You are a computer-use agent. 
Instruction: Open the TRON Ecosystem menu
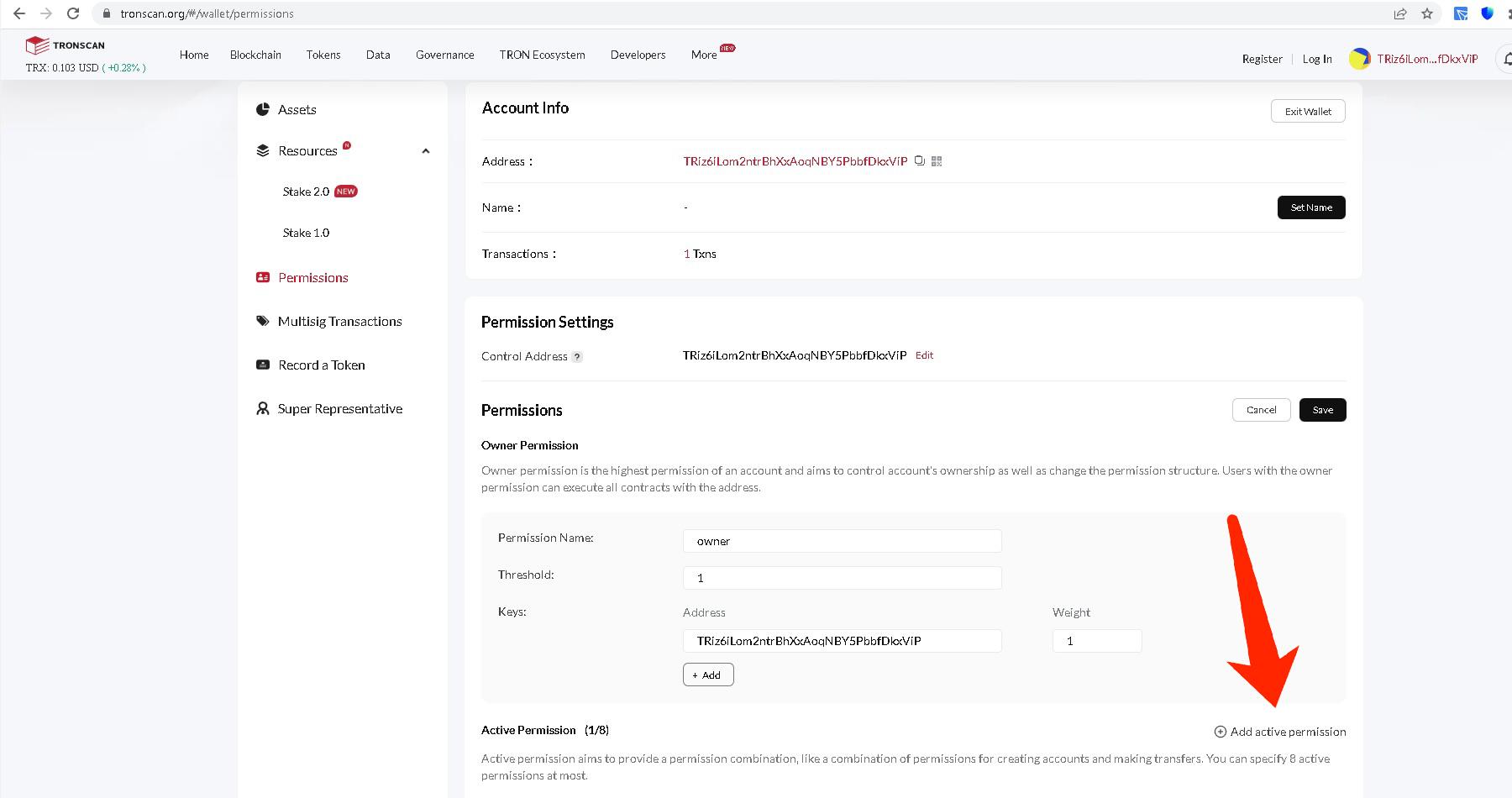tap(542, 55)
